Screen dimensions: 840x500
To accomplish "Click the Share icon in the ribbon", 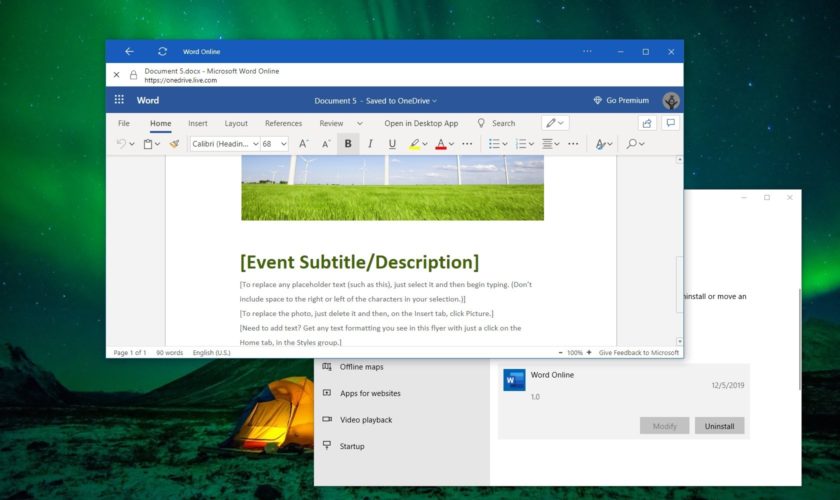I will tap(647, 123).
